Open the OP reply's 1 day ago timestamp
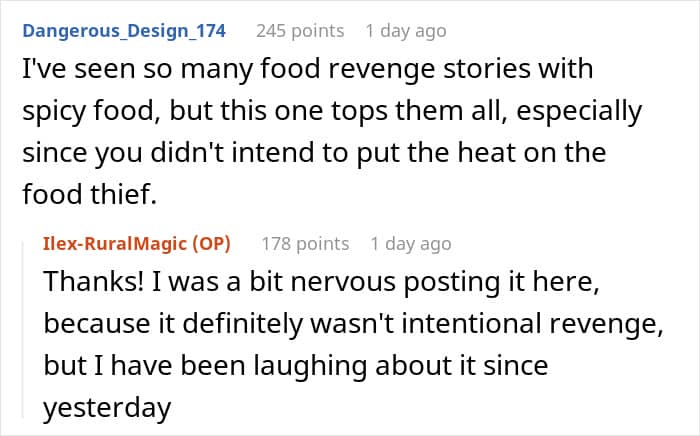This screenshot has height=436, width=700. coord(411,244)
